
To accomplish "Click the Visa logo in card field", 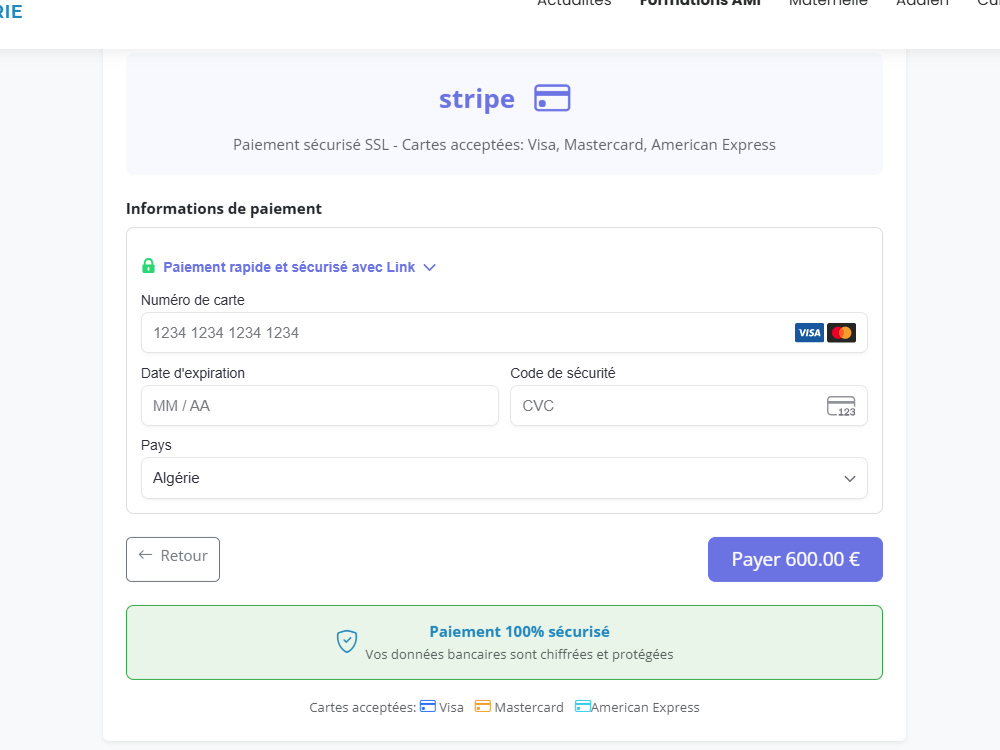I will pyautogui.click(x=809, y=332).
